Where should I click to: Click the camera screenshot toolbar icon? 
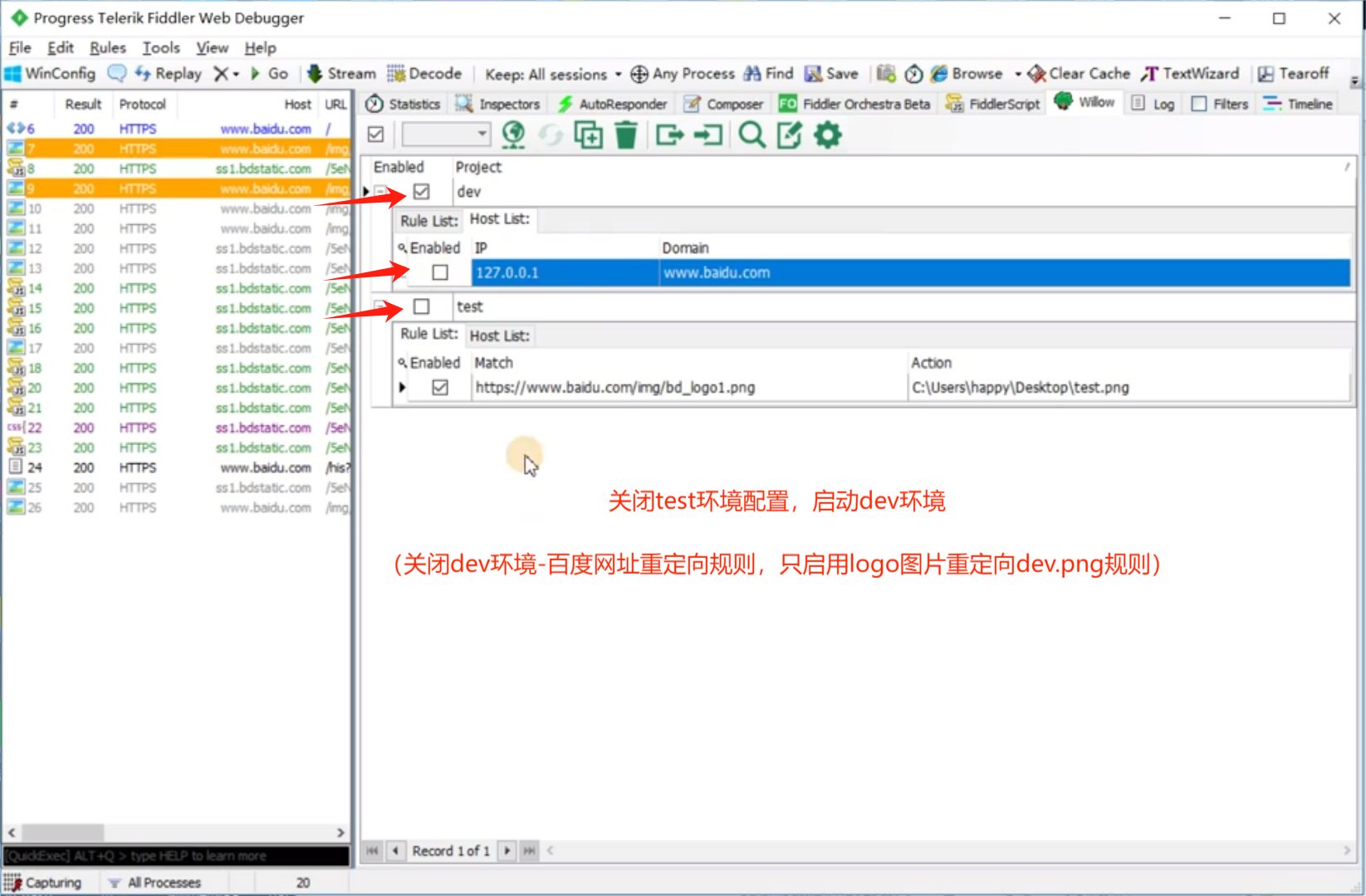(886, 74)
